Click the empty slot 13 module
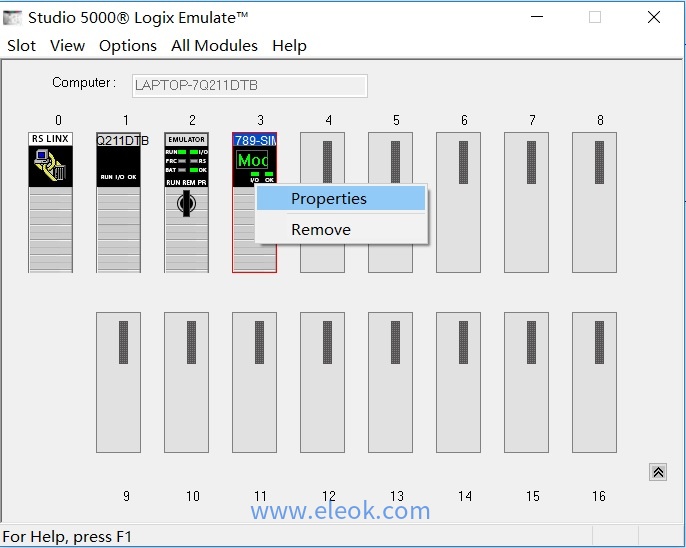Image resolution: width=686 pixels, height=548 pixels. (390, 382)
